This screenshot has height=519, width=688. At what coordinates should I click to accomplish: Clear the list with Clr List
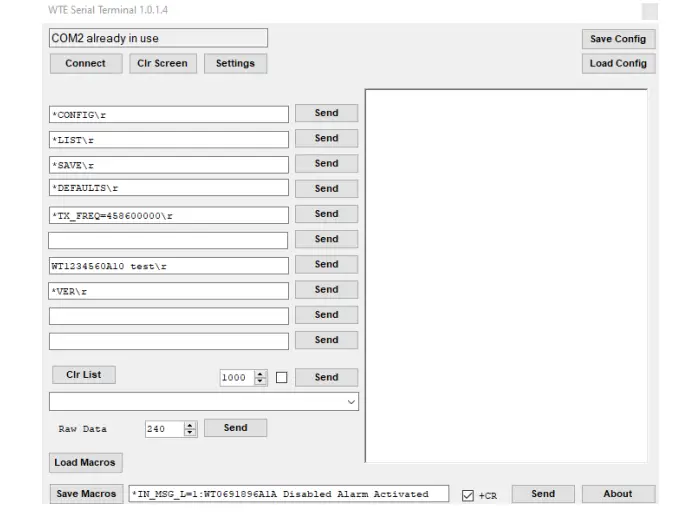click(x=84, y=375)
